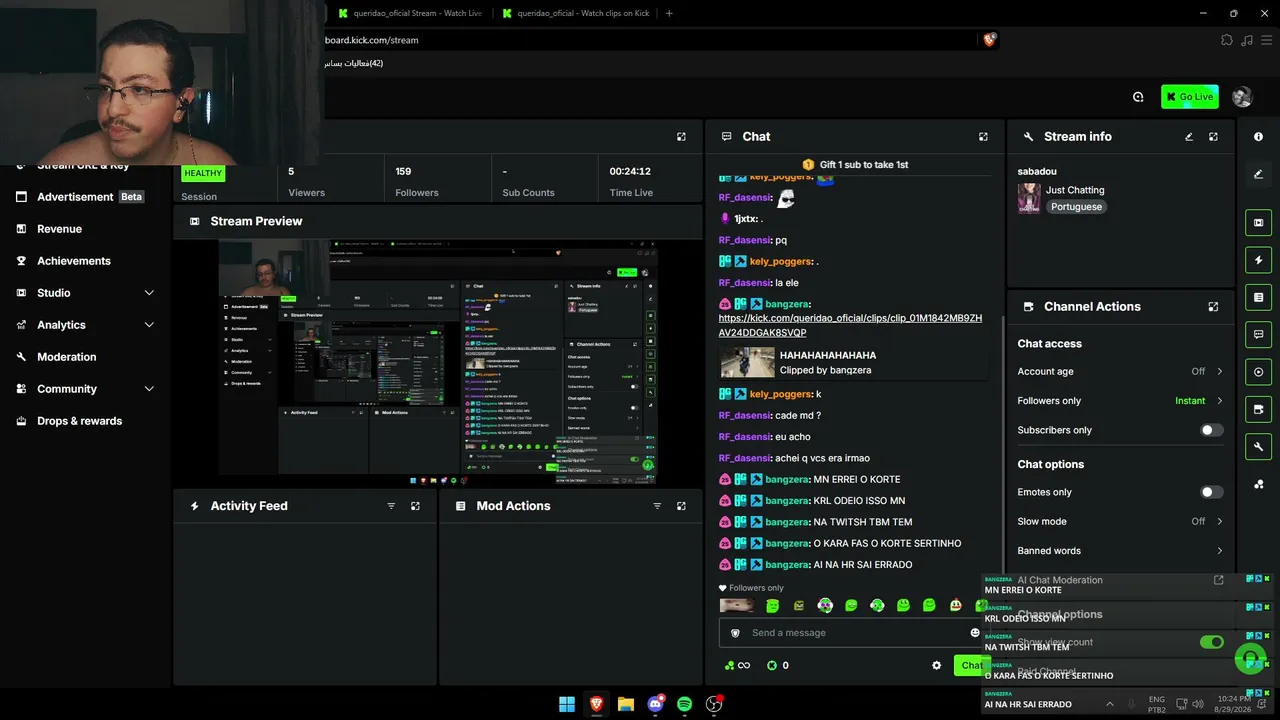
Task: Toggle Show view count switch
Action: 1211,642
